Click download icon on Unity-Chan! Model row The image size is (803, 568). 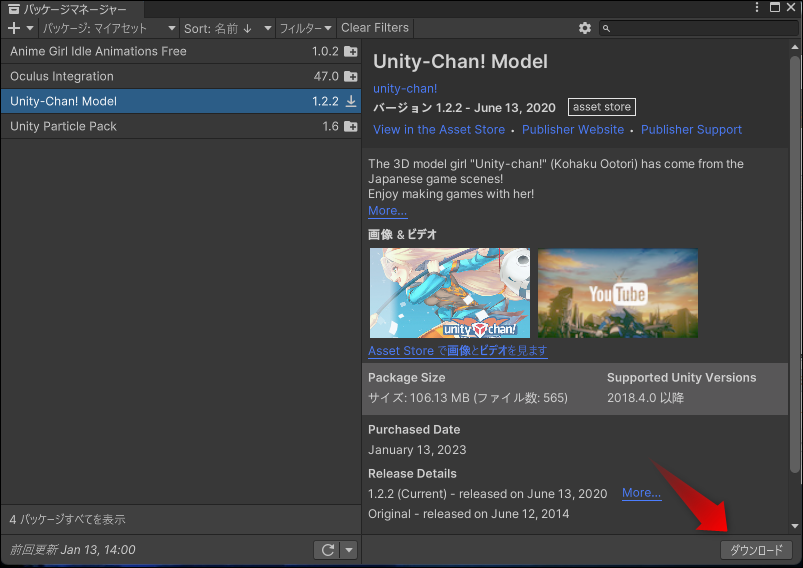click(x=351, y=101)
